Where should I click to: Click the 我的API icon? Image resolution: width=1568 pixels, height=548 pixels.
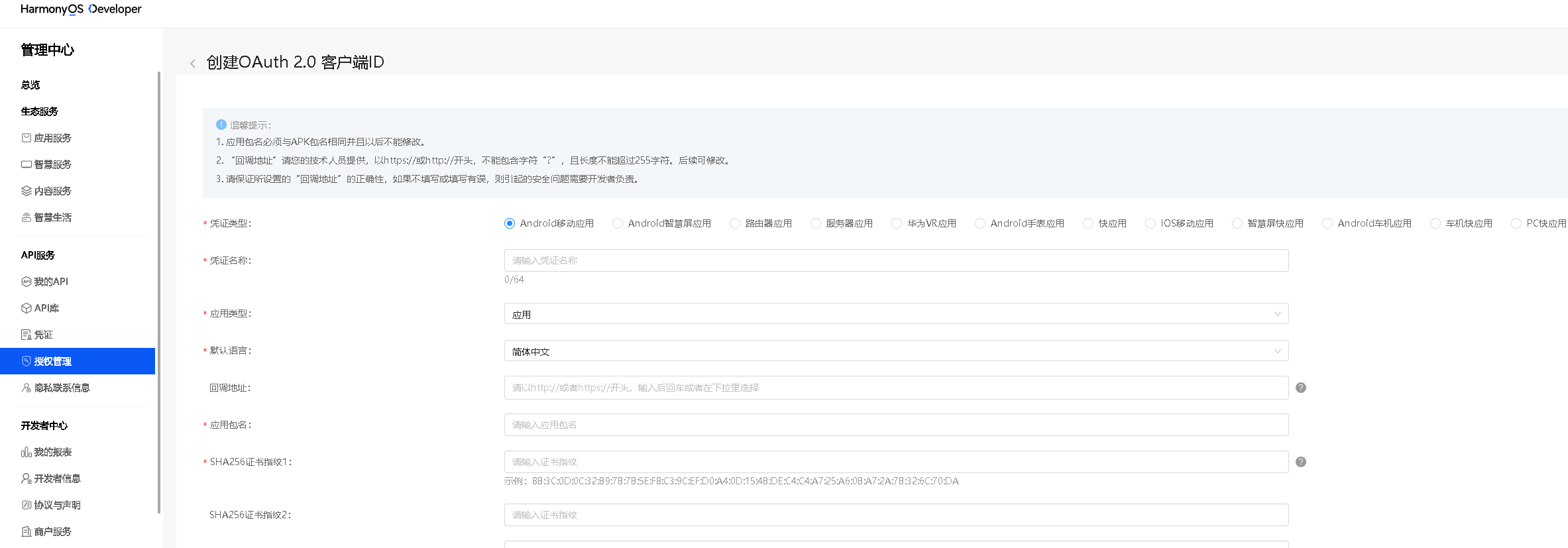click(x=27, y=282)
